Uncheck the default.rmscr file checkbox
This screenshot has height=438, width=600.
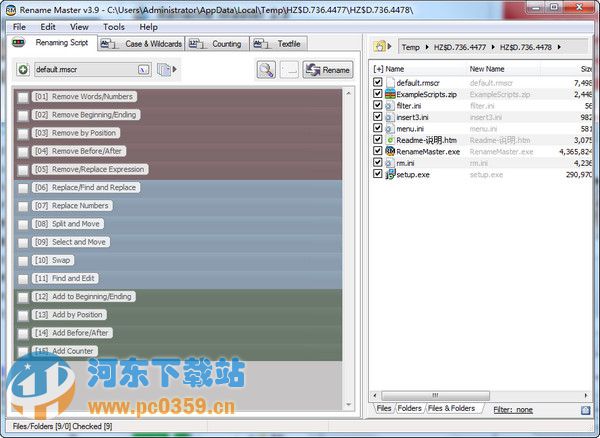(378, 82)
